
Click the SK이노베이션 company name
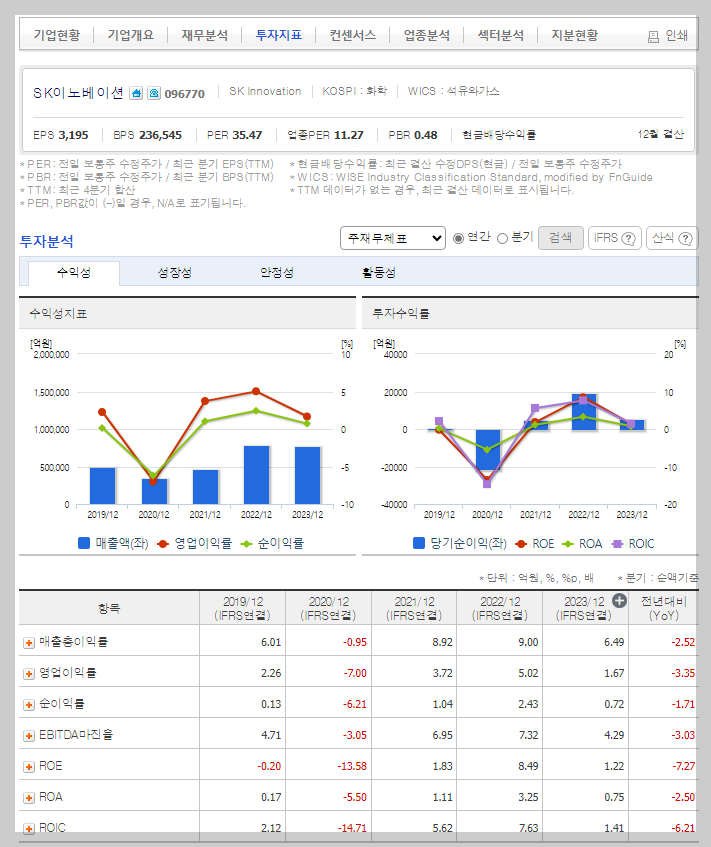(x=78, y=93)
